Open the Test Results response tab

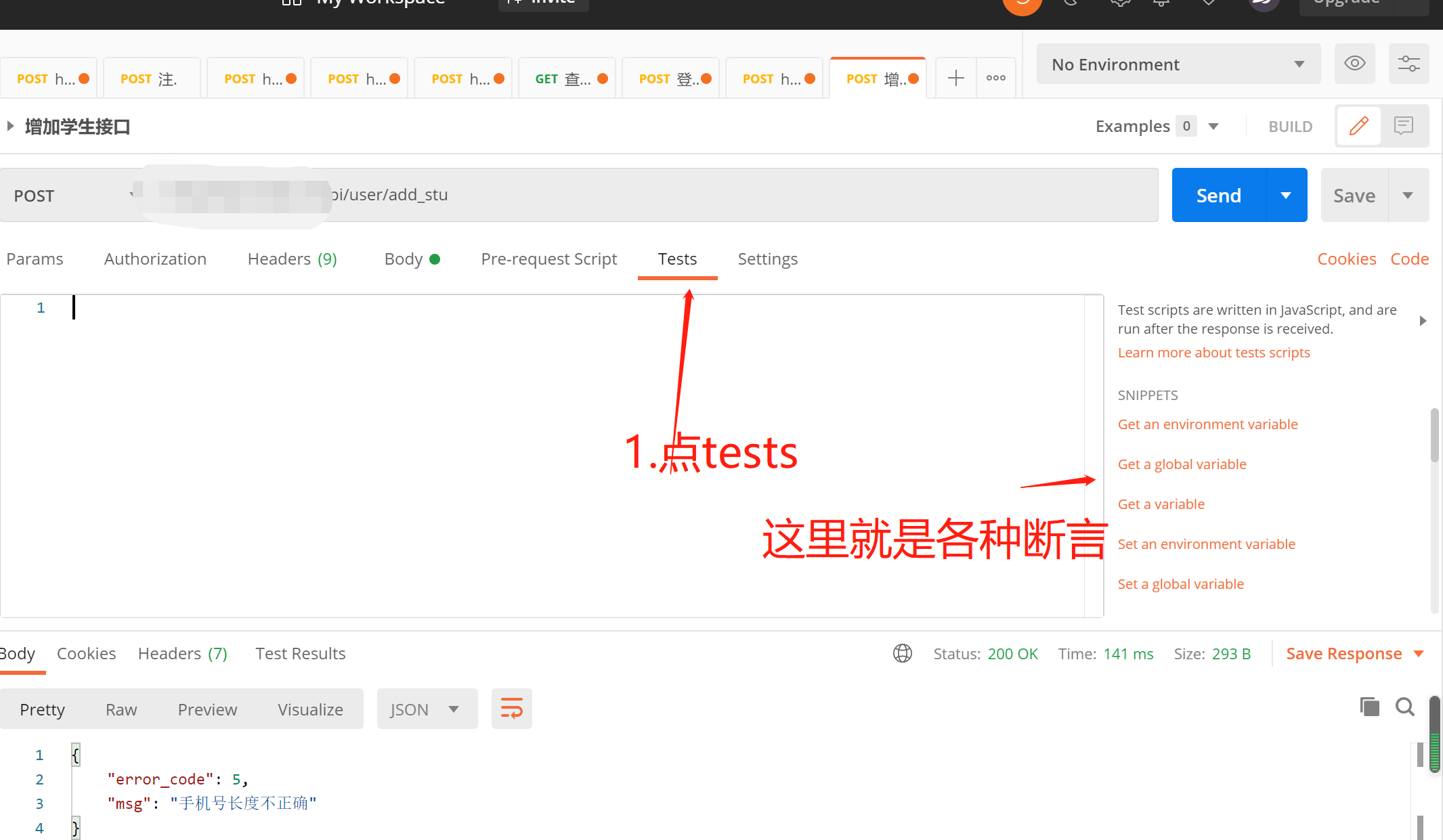click(300, 654)
